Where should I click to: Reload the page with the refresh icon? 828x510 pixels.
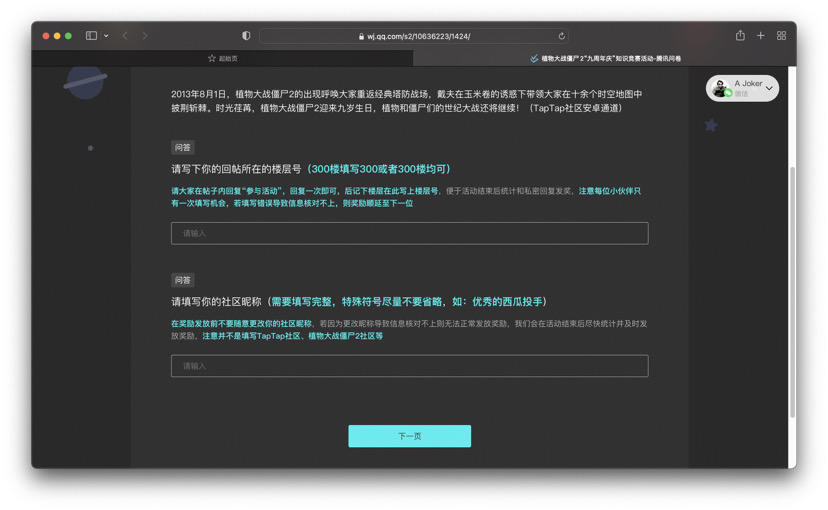562,36
